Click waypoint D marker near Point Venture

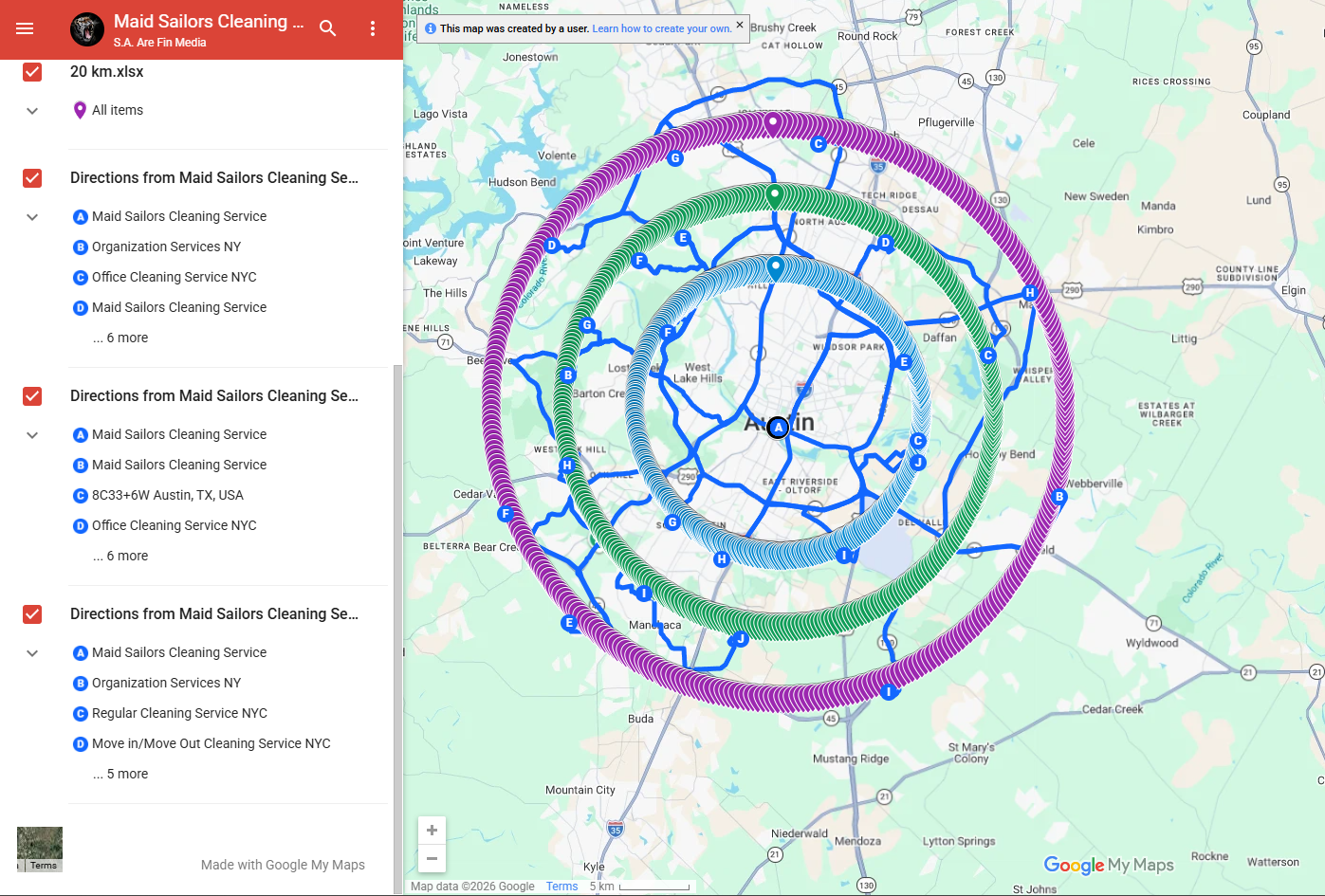tap(552, 245)
